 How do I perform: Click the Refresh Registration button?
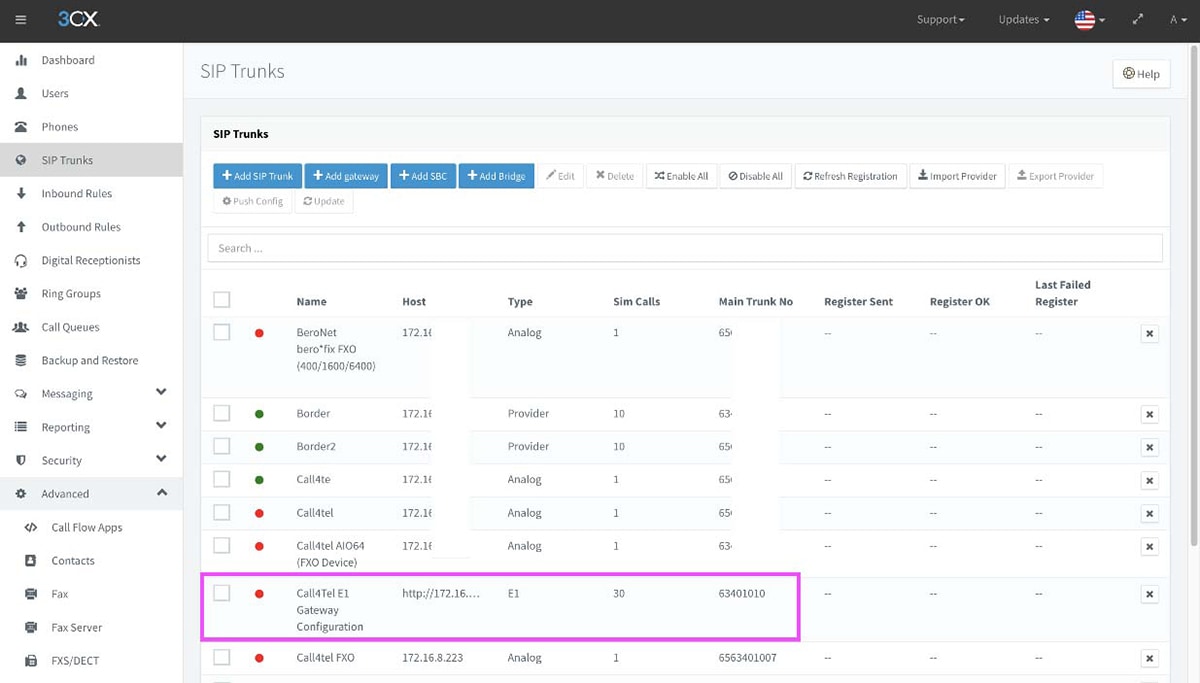(x=850, y=176)
